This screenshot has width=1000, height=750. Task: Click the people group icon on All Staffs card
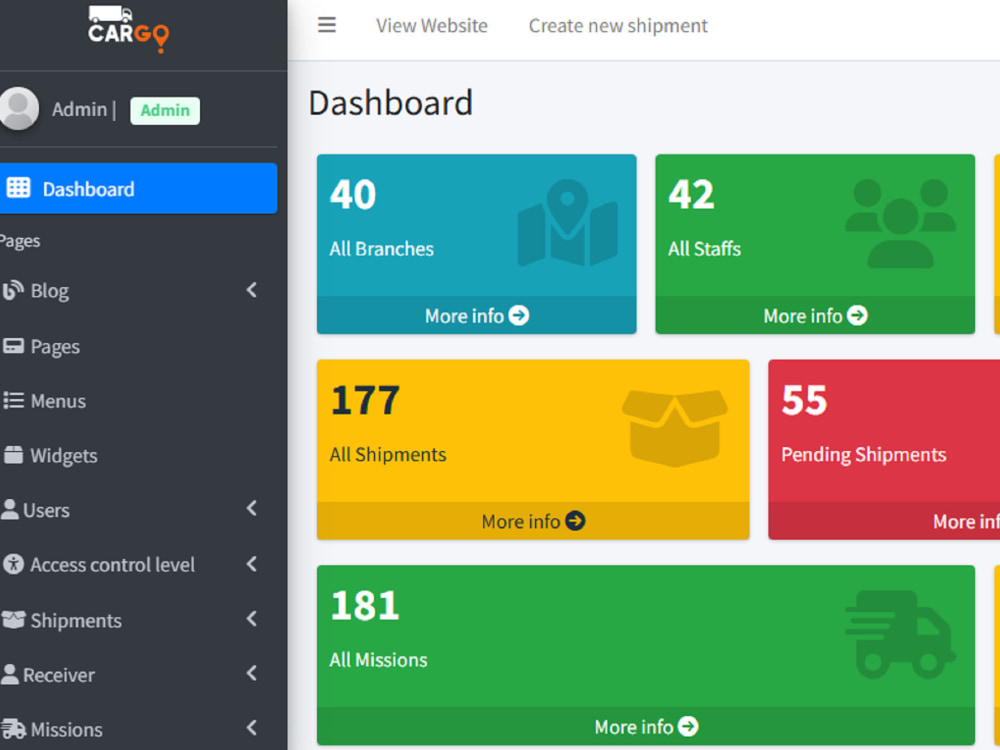[x=901, y=223]
